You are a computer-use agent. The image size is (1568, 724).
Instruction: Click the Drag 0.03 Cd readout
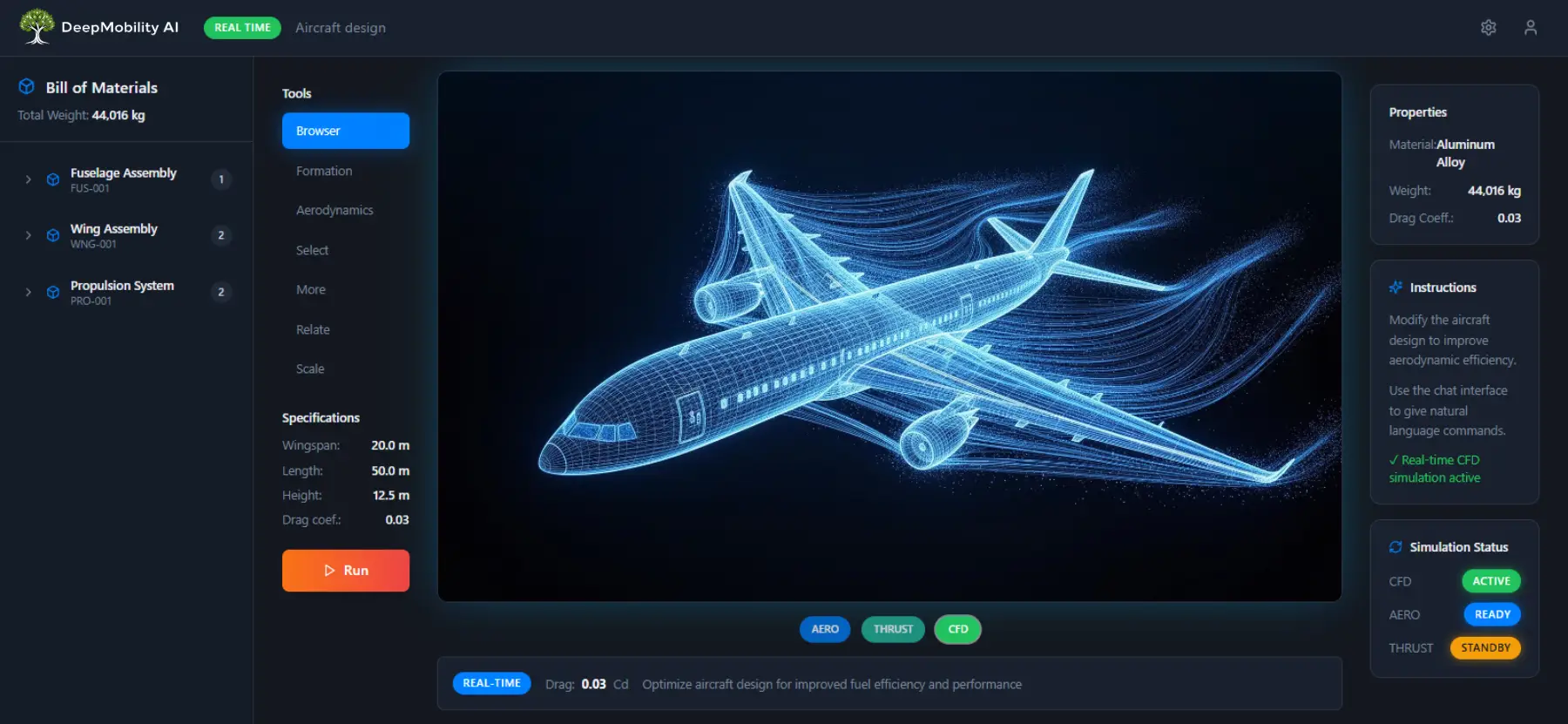[586, 685]
